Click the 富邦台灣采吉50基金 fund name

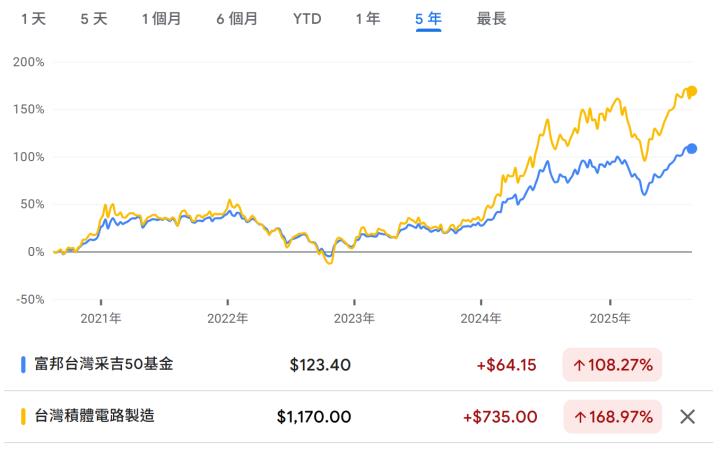[x=104, y=364]
